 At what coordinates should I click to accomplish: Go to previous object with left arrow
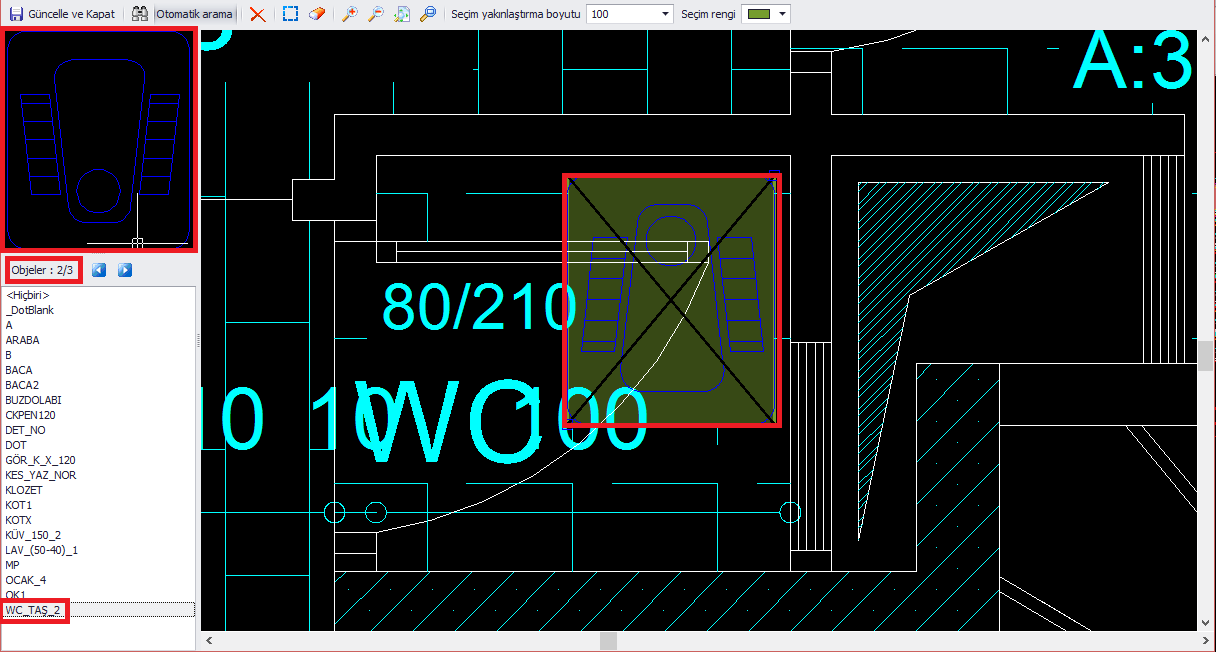(97, 269)
